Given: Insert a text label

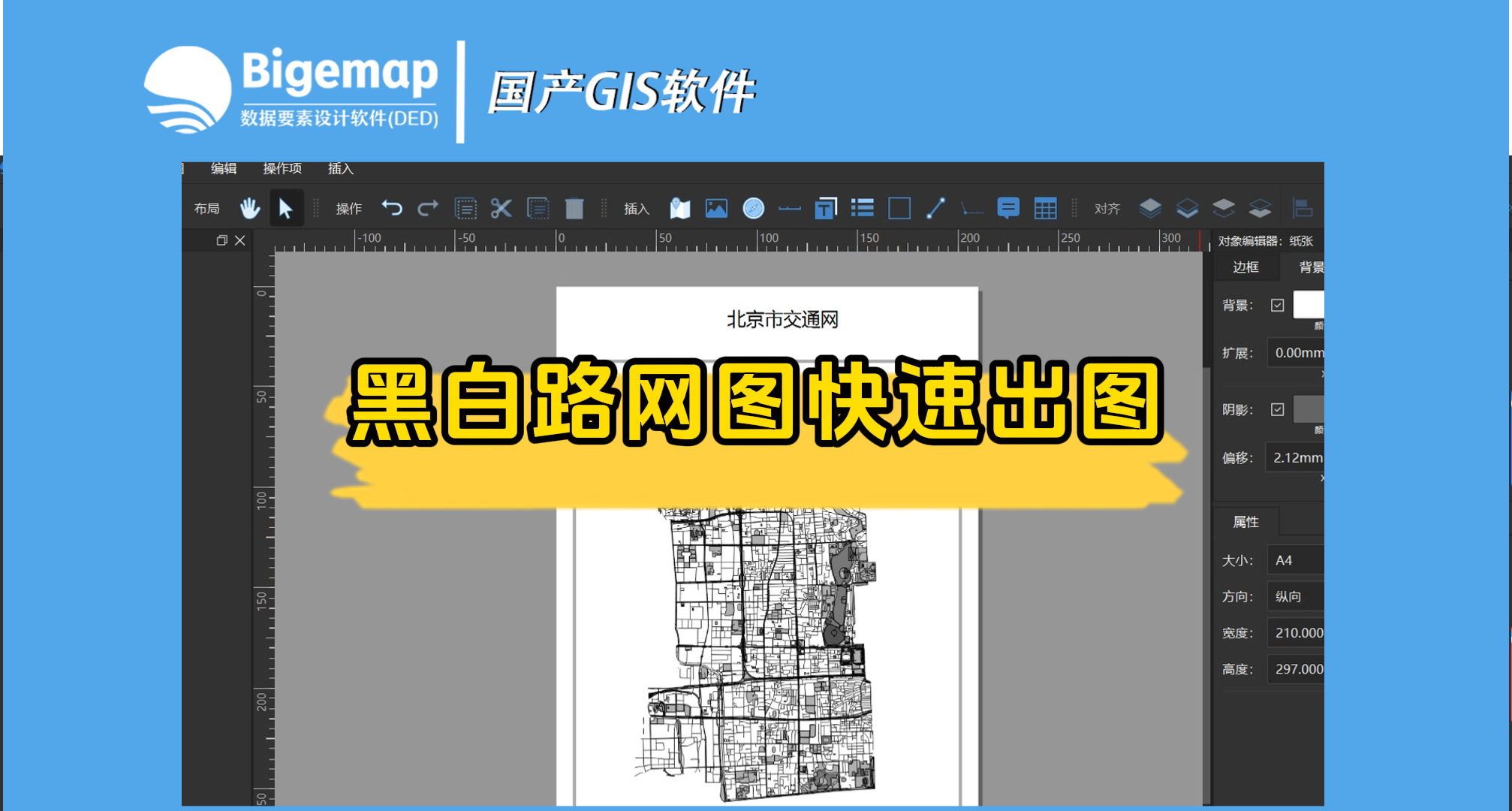Looking at the screenshot, I should [826, 208].
